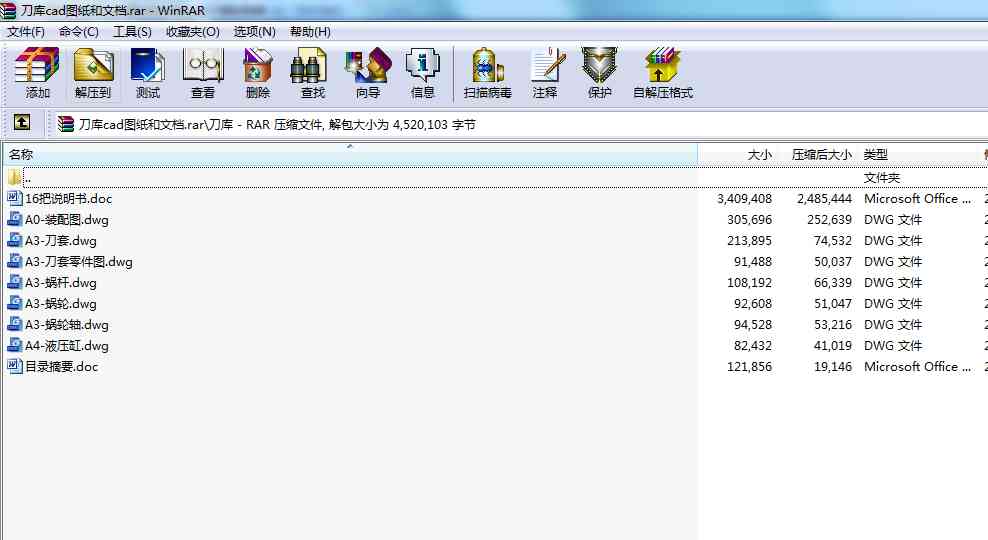Viewport: 988px width, 540px height.
Task: Open the 文件(F) menu
Action: click(x=26, y=31)
